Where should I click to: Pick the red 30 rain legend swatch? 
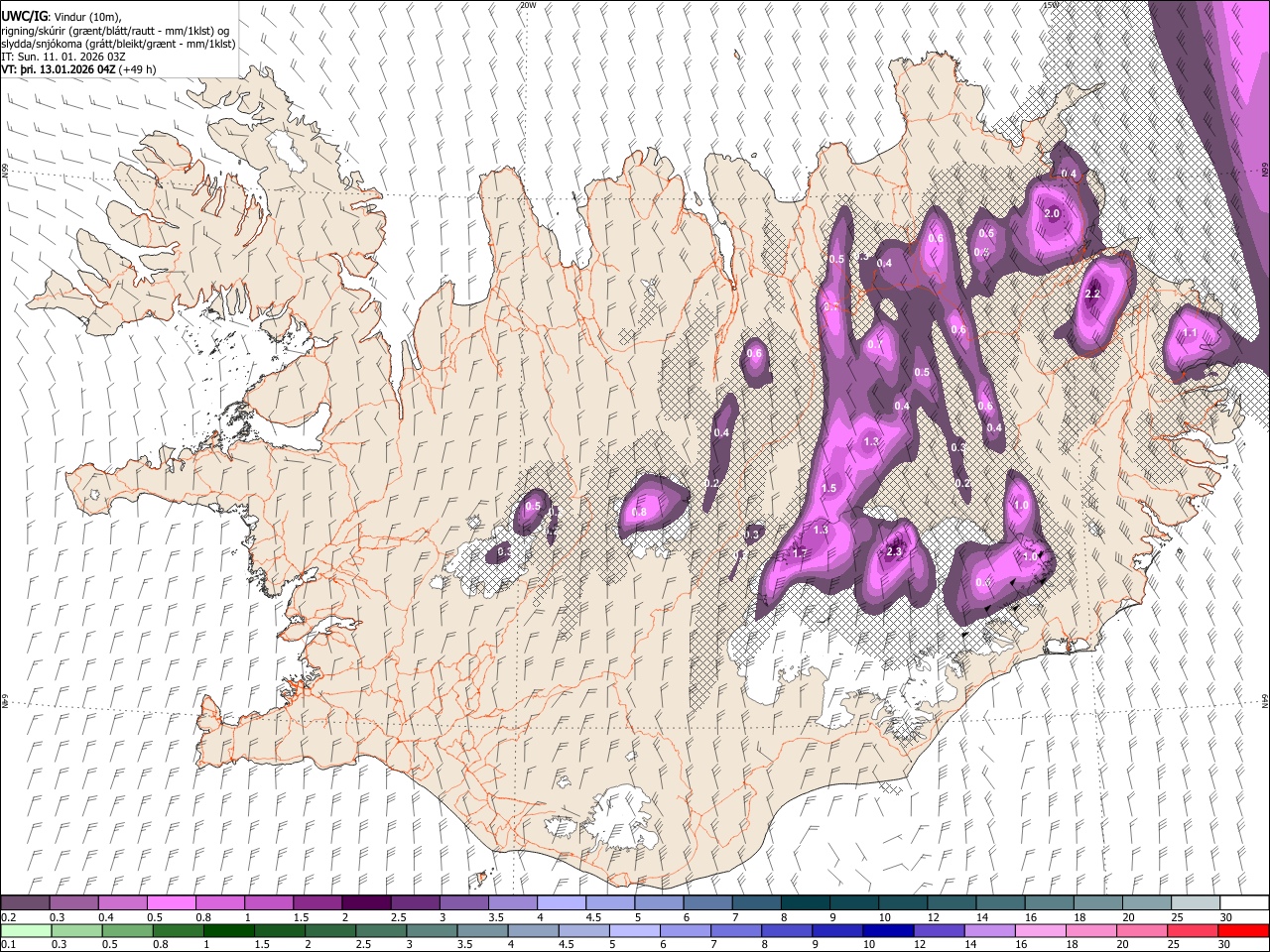tap(1243, 930)
